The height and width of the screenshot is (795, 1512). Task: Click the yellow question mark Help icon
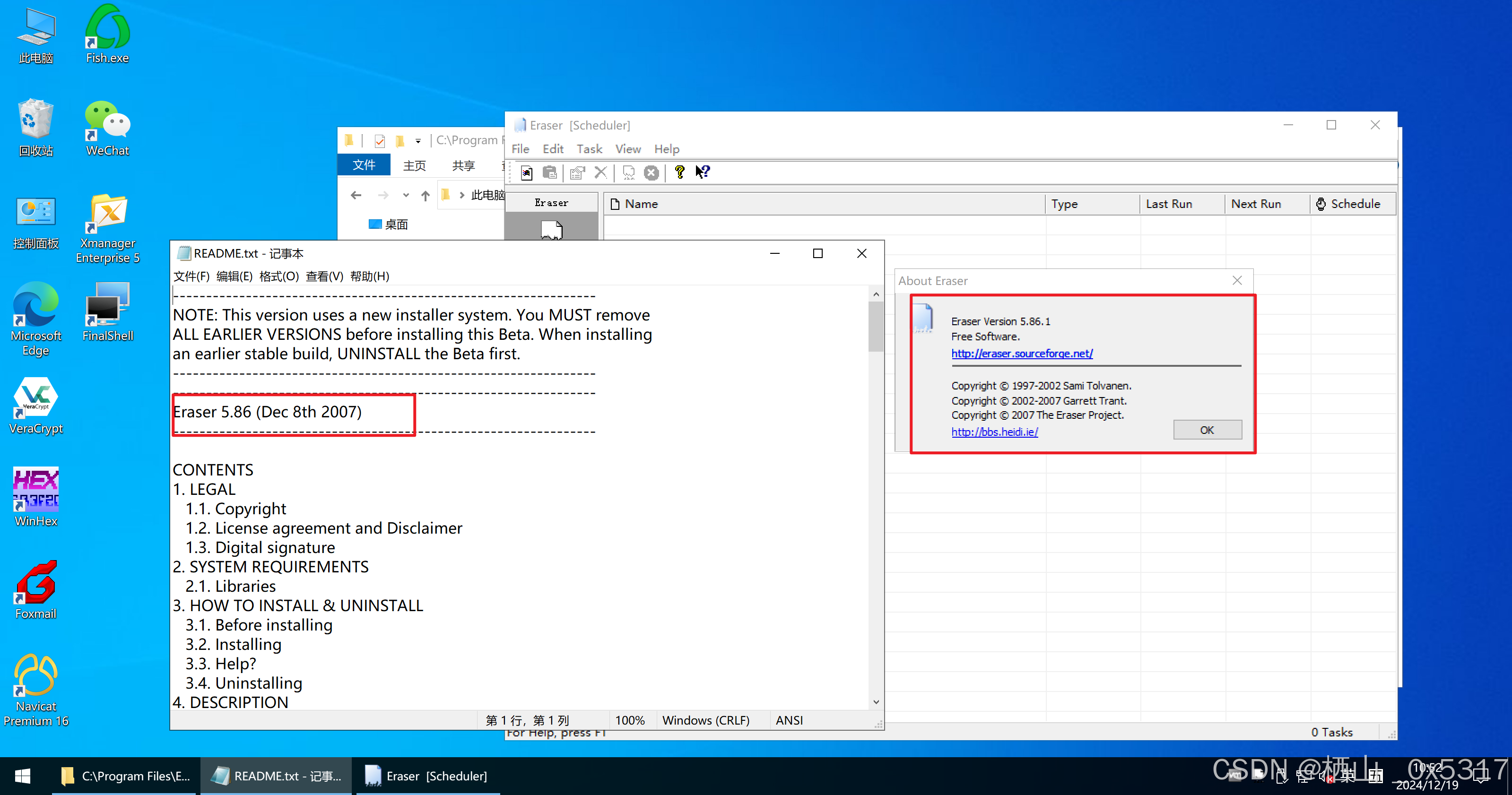pyautogui.click(x=679, y=172)
